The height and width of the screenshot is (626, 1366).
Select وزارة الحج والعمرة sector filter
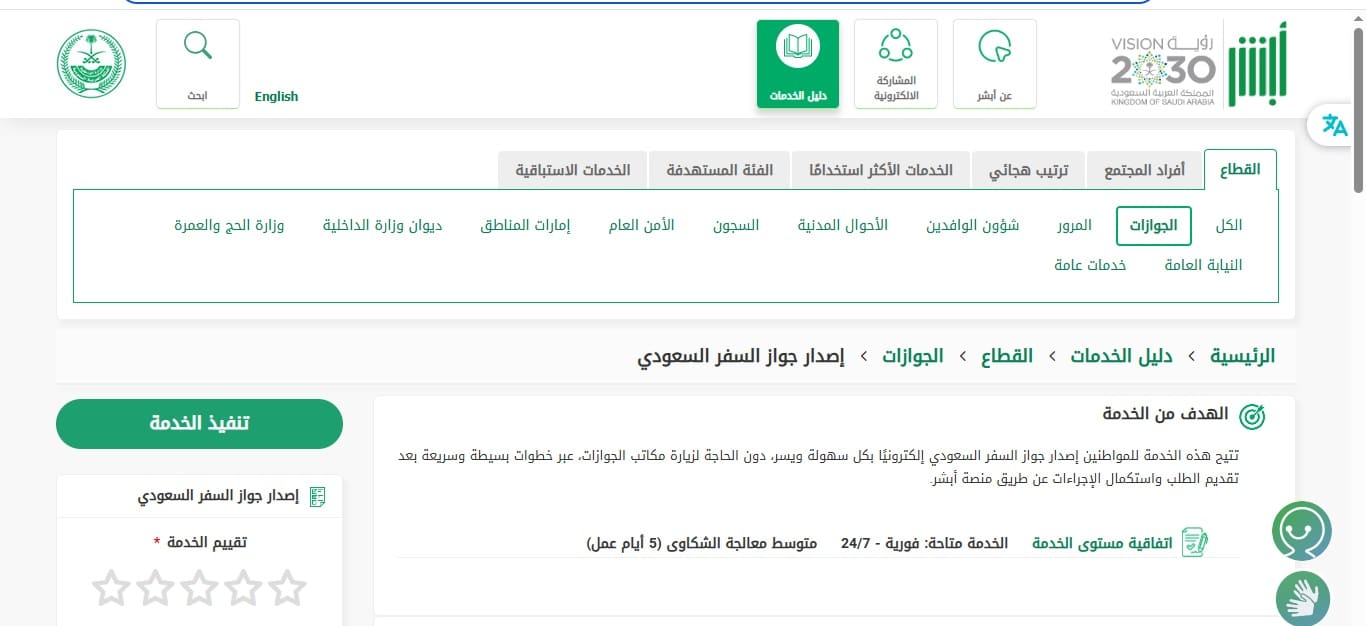(229, 226)
